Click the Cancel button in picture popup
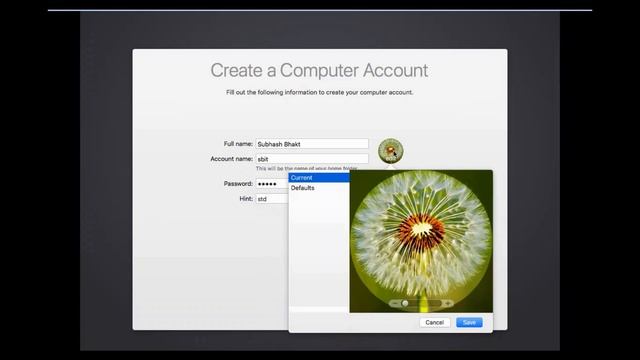The height and width of the screenshot is (360, 640). tap(434, 322)
